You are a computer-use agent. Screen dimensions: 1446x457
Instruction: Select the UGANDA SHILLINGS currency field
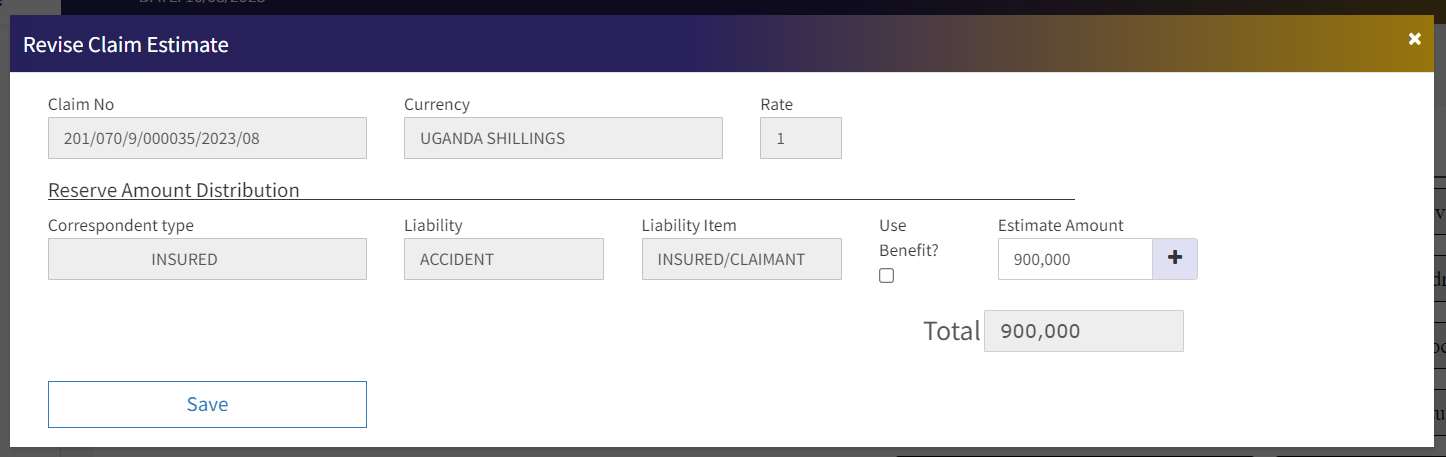coord(563,138)
